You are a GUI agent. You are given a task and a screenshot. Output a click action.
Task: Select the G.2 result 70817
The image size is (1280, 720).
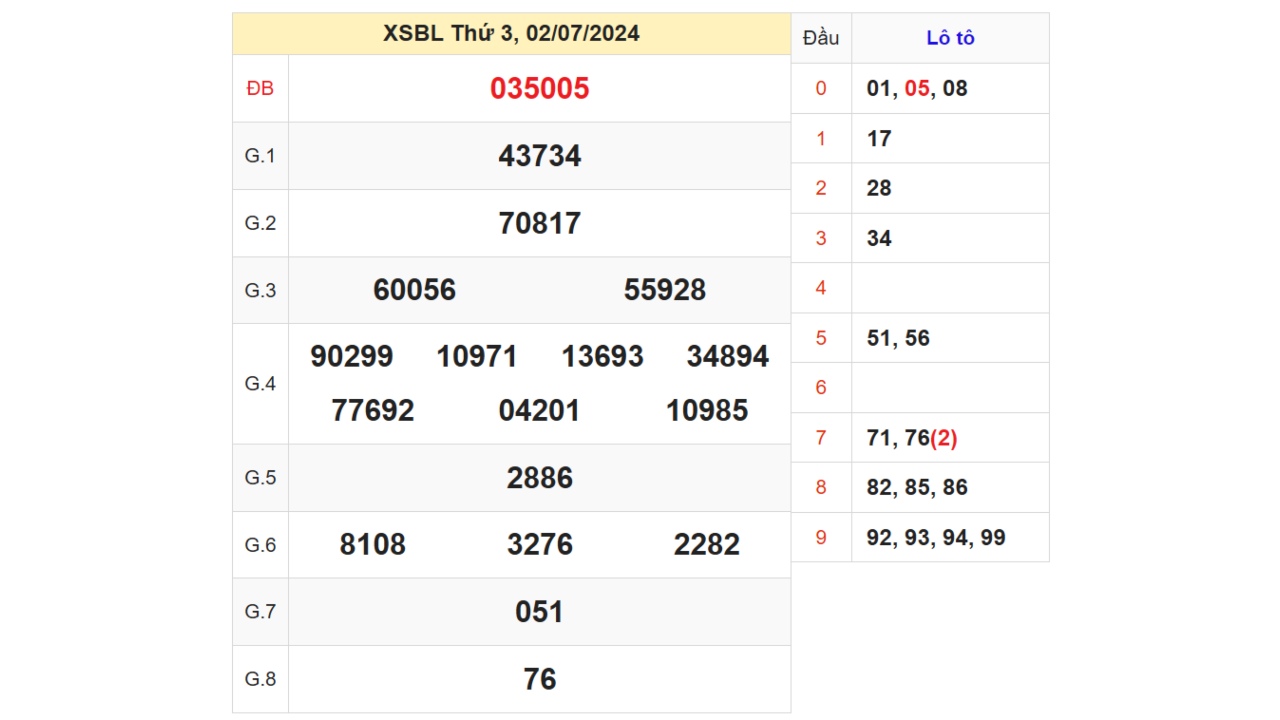click(540, 223)
